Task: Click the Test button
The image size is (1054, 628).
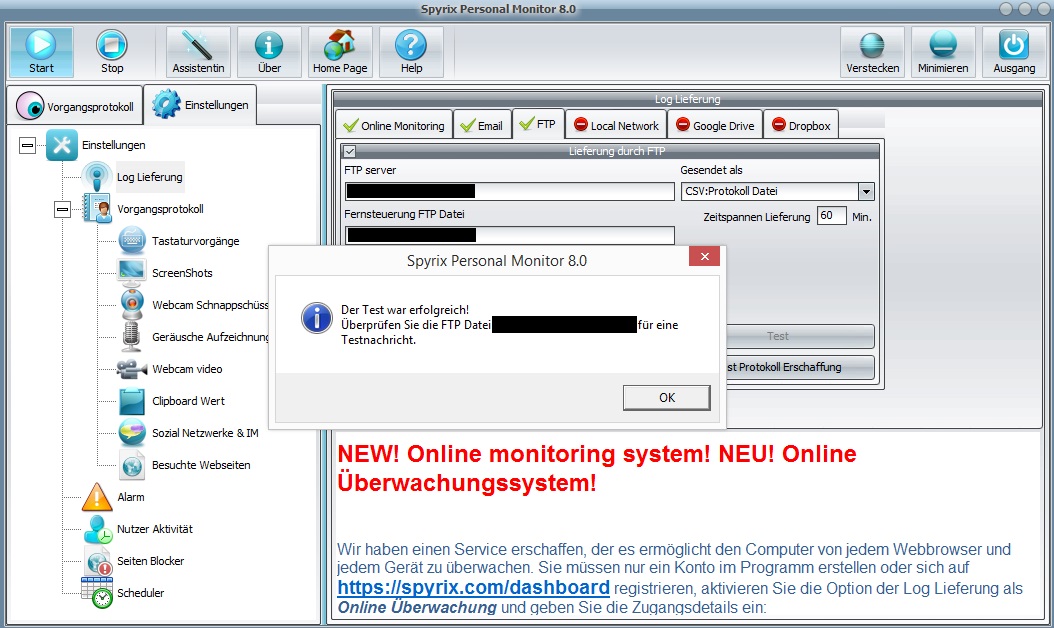Action: tap(800, 336)
